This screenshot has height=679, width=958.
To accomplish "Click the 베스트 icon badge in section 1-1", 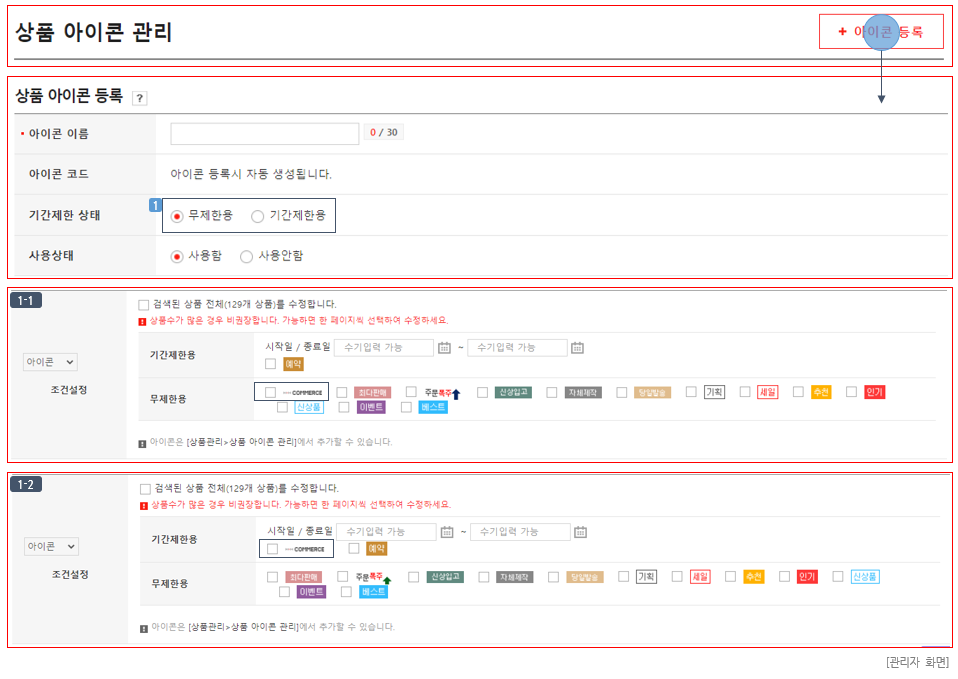I will tap(434, 407).
